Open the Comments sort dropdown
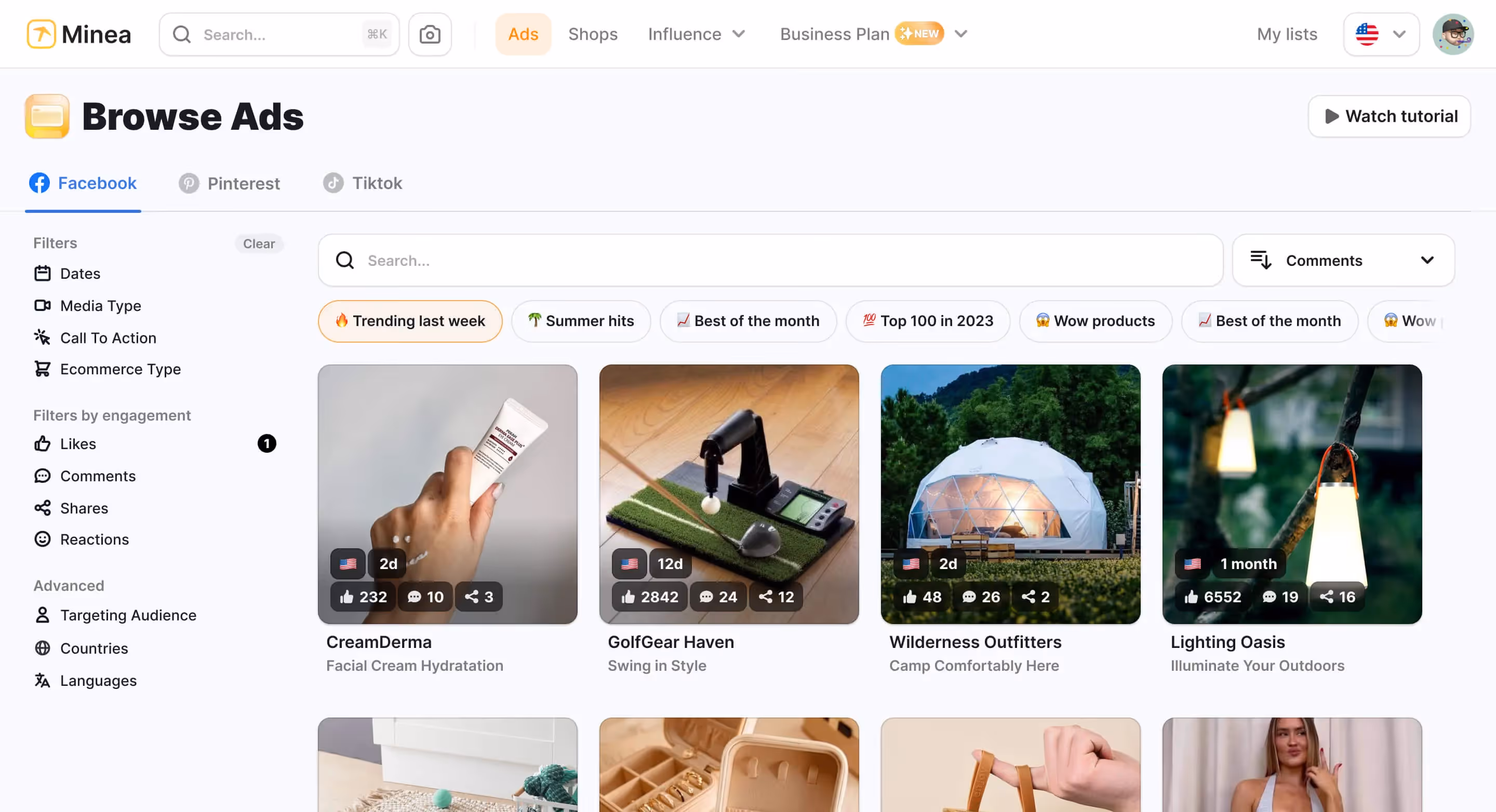The image size is (1496, 812). tap(1343, 261)
